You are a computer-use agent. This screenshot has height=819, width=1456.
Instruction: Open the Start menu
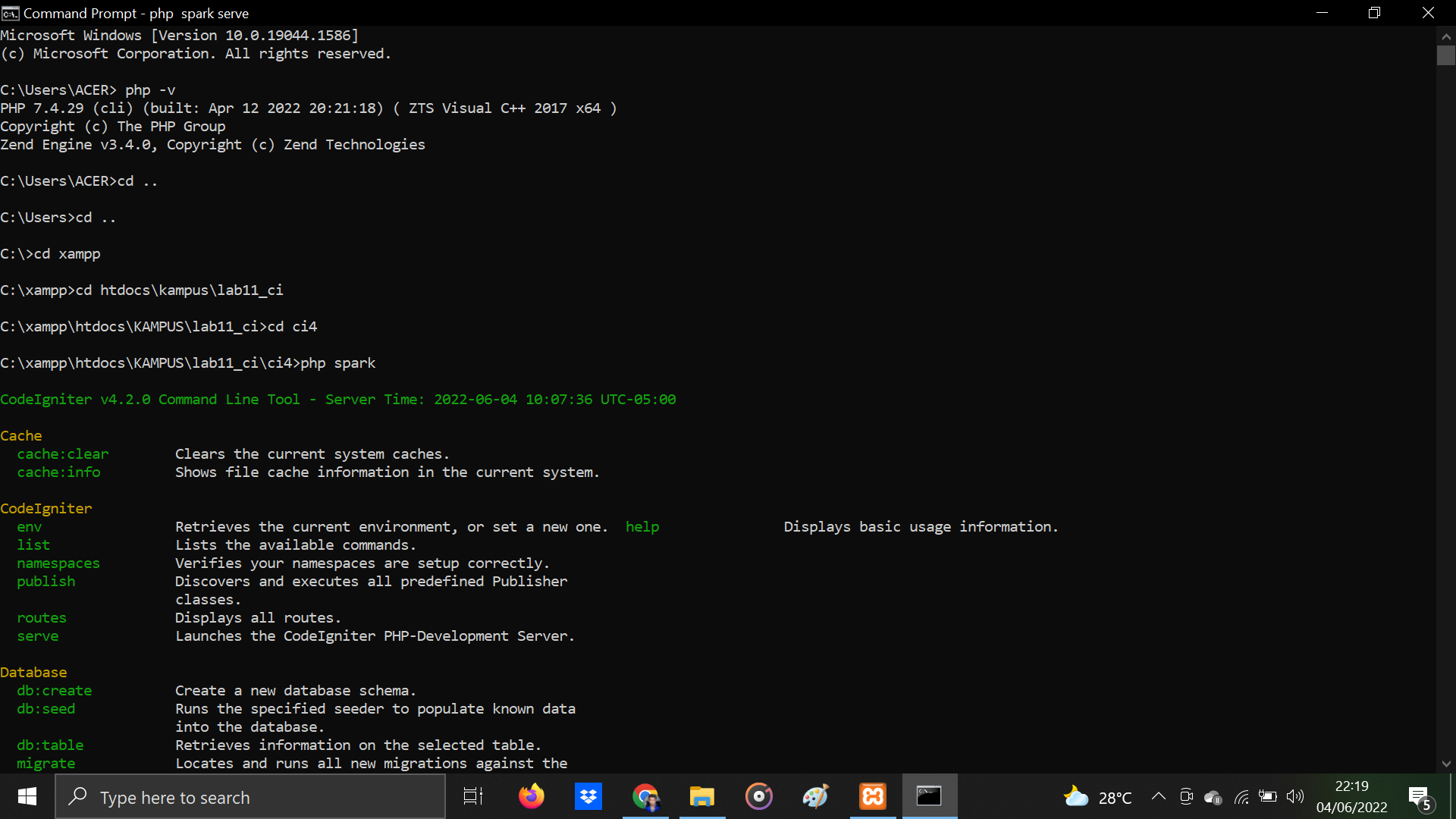click(x=27, y=796)
